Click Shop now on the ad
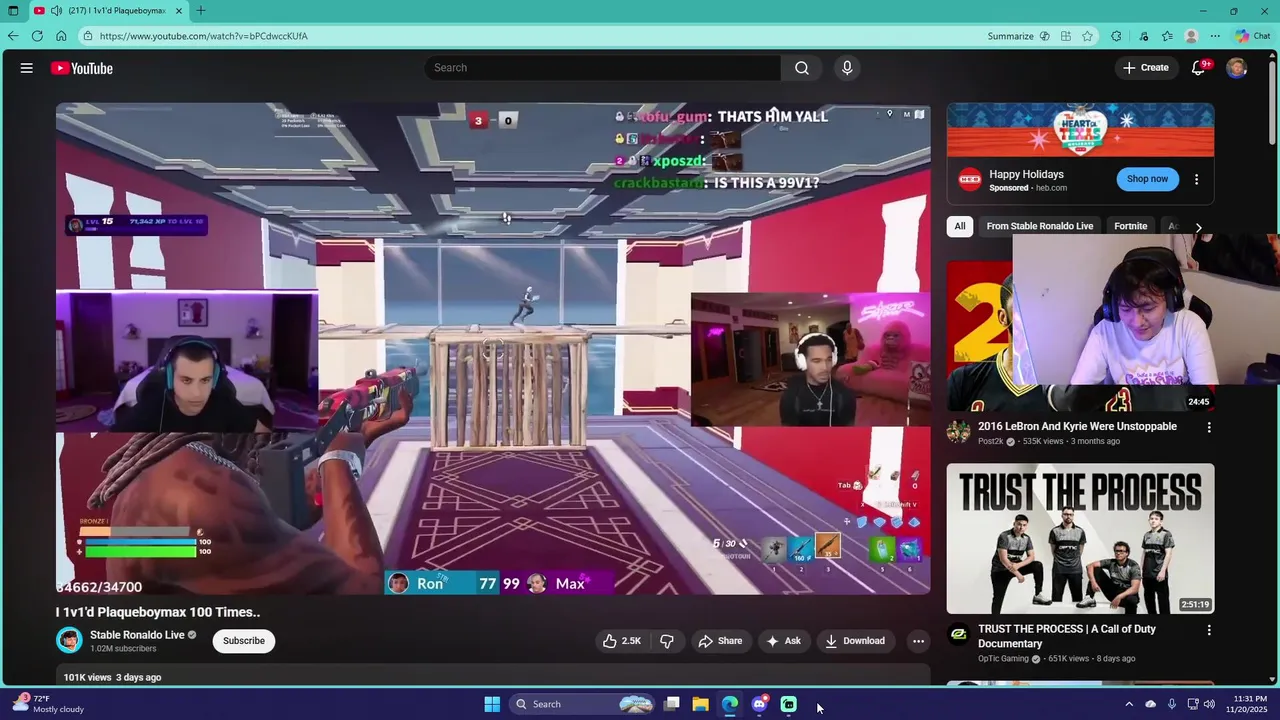 (1147, 179)
